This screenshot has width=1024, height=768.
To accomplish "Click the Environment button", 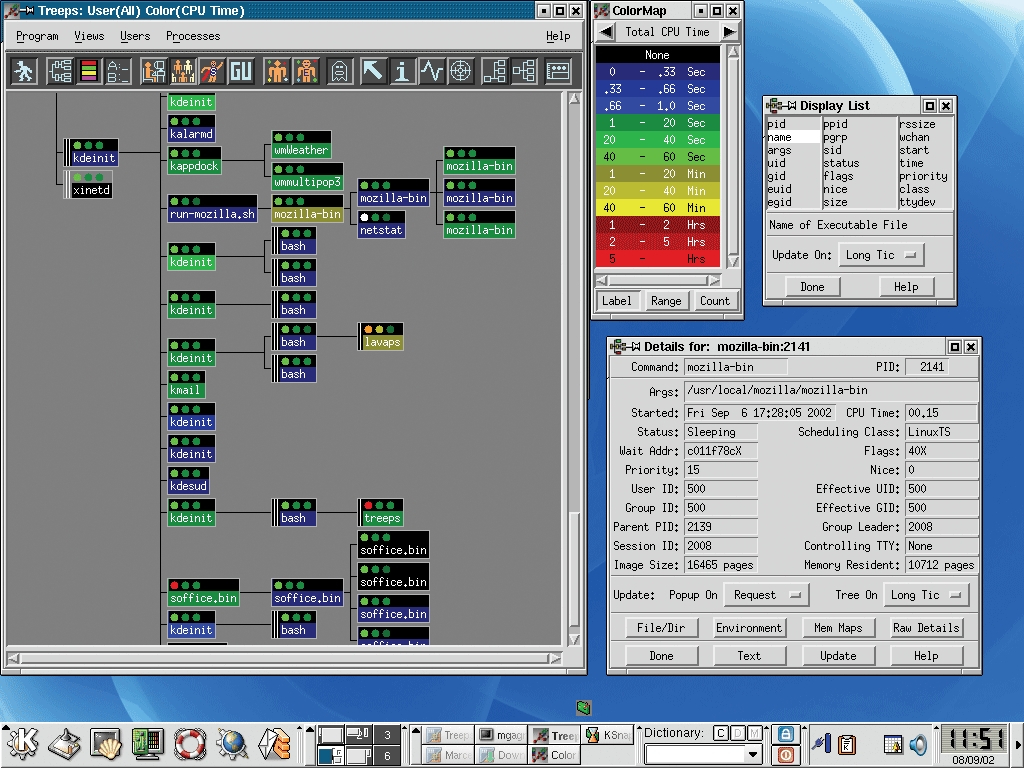I will pos(748,628).
